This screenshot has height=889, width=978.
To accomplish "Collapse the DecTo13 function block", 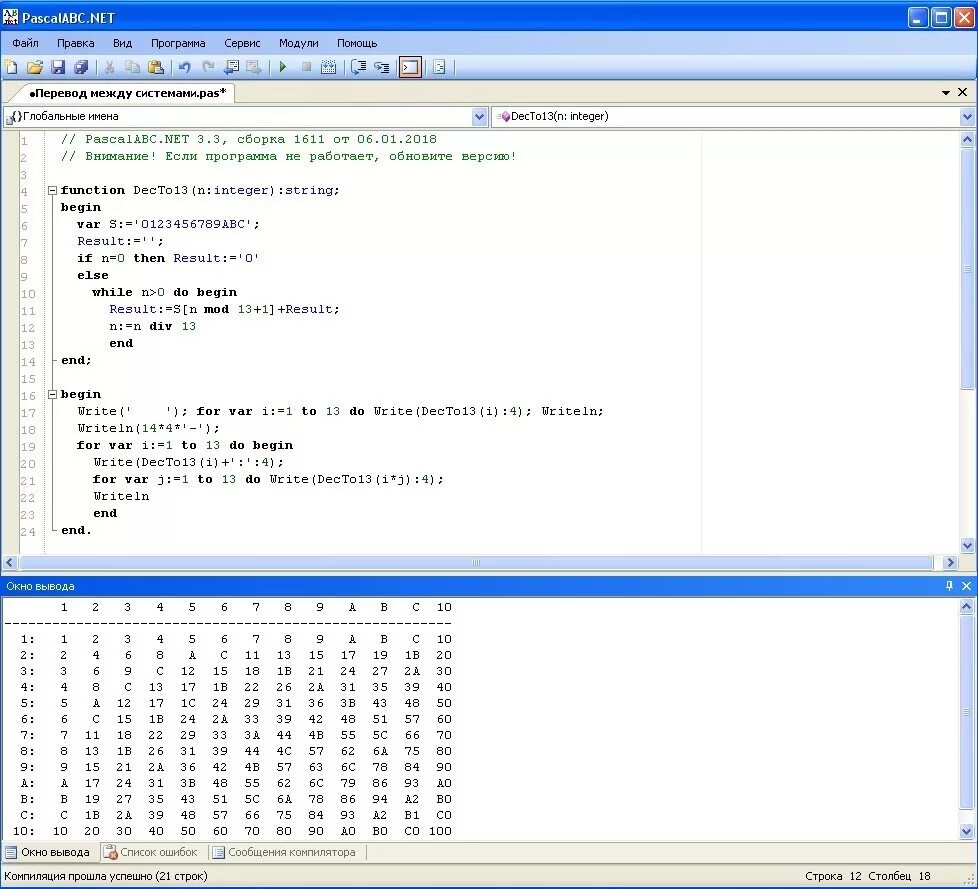I will (x=52, y=190).
